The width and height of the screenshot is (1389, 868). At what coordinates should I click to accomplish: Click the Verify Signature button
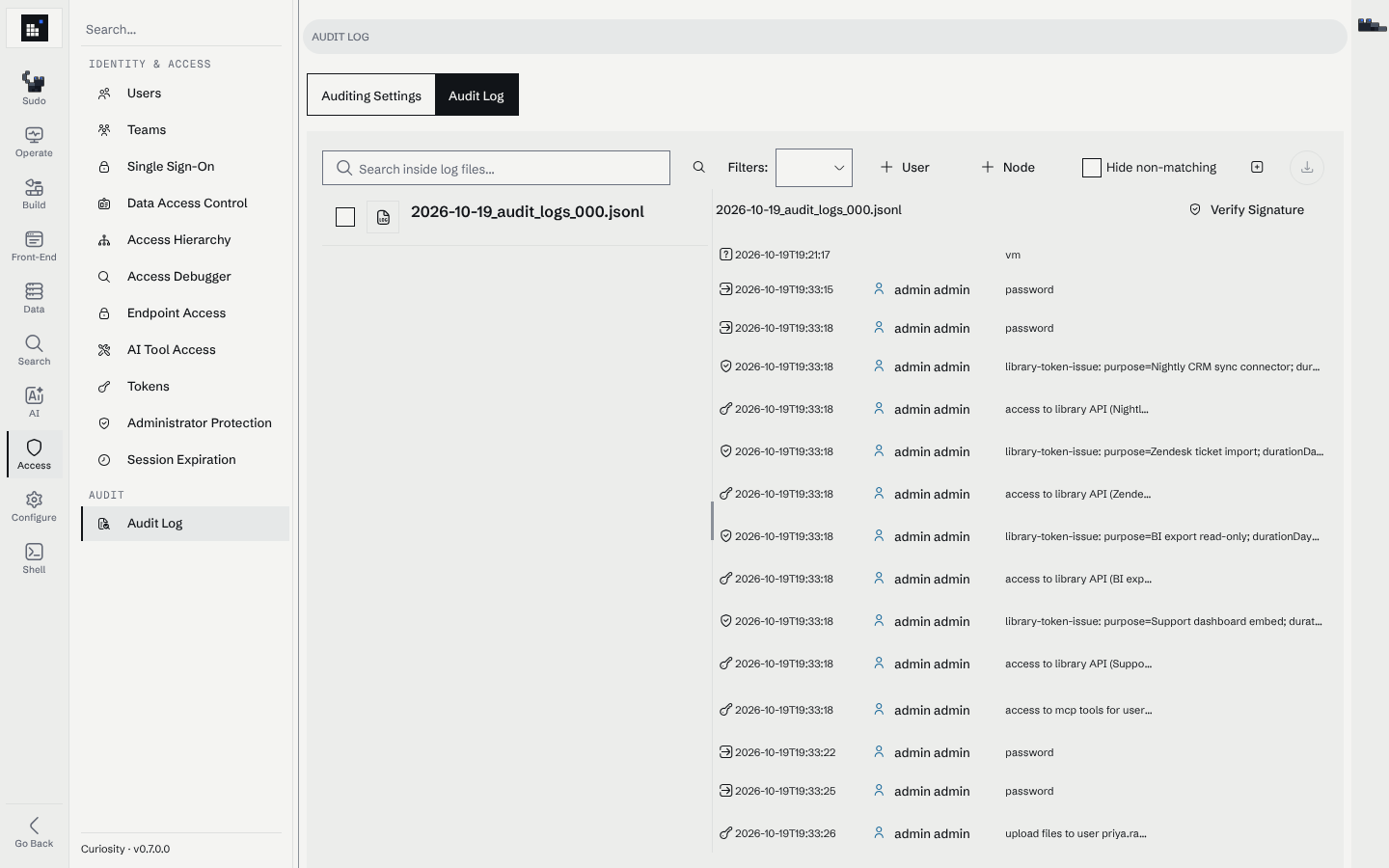pyautogui.click(x=1247, y=210)
